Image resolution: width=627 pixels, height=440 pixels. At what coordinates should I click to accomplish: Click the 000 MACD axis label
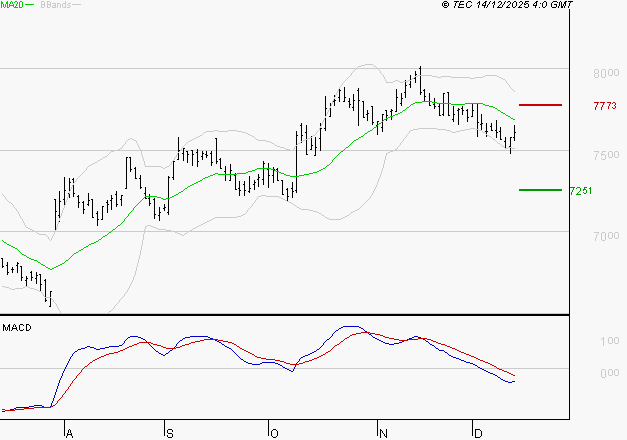click(610, 373)
